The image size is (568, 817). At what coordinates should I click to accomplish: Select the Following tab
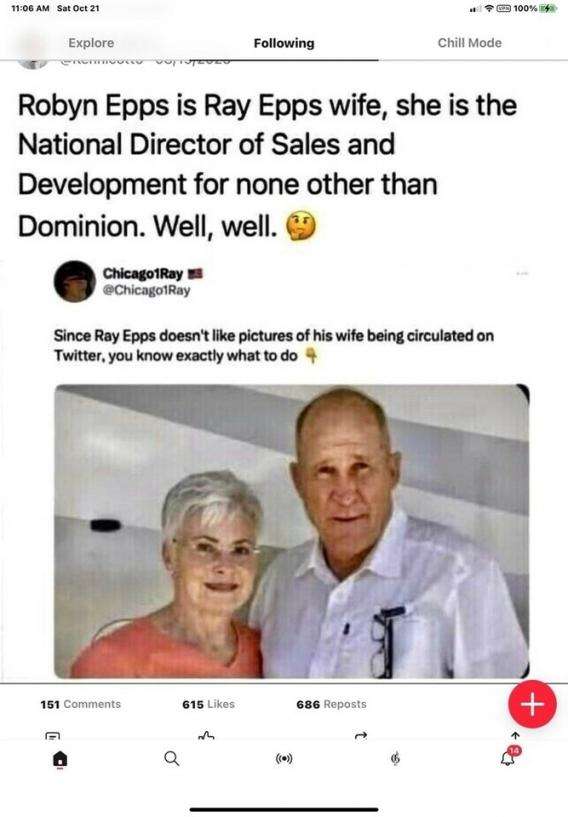284,43
